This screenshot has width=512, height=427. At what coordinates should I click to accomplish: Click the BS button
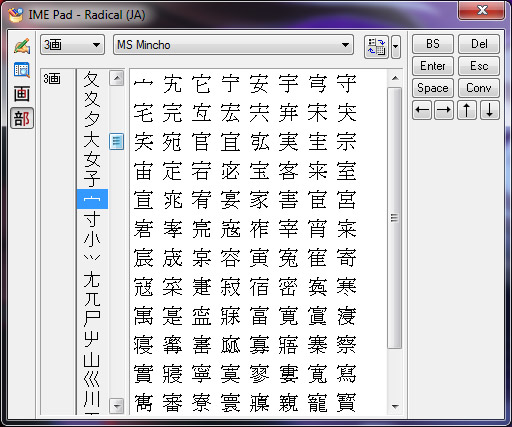coord(433,44)
